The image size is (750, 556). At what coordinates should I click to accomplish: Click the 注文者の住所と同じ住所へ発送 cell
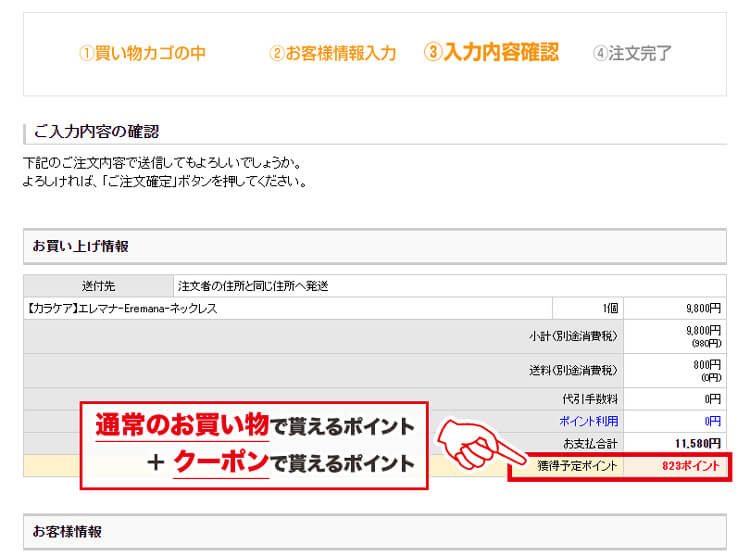[449, 286]
